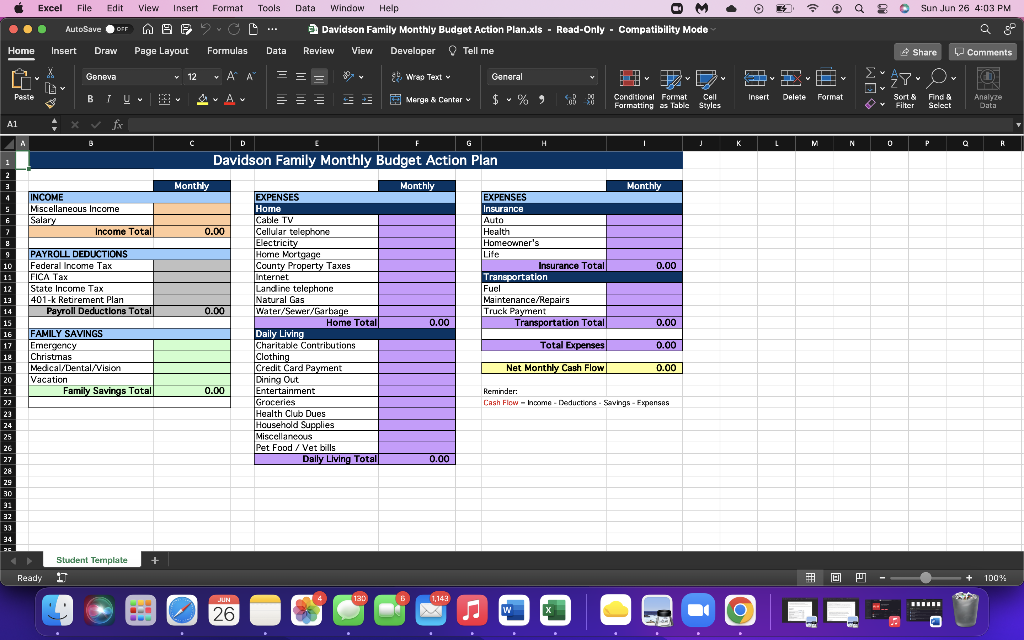Expand the Fill Color dropdown arrow
The image size is (1024, 640).
215,100
